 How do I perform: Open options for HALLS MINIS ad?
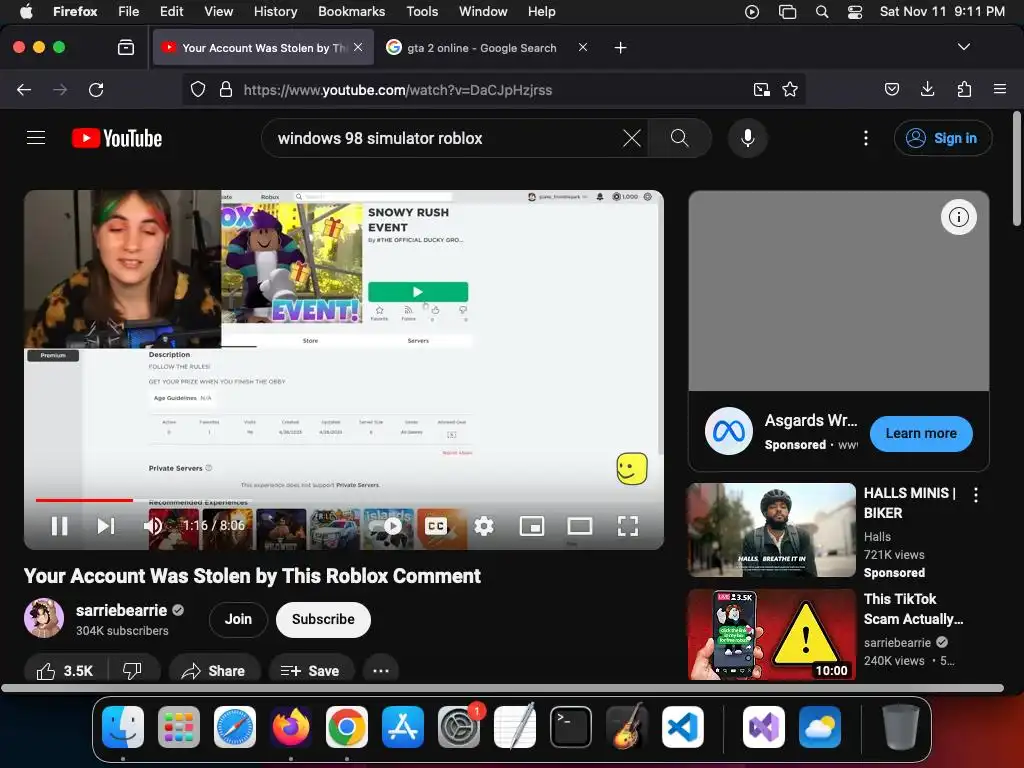click(x=976, y=495)
